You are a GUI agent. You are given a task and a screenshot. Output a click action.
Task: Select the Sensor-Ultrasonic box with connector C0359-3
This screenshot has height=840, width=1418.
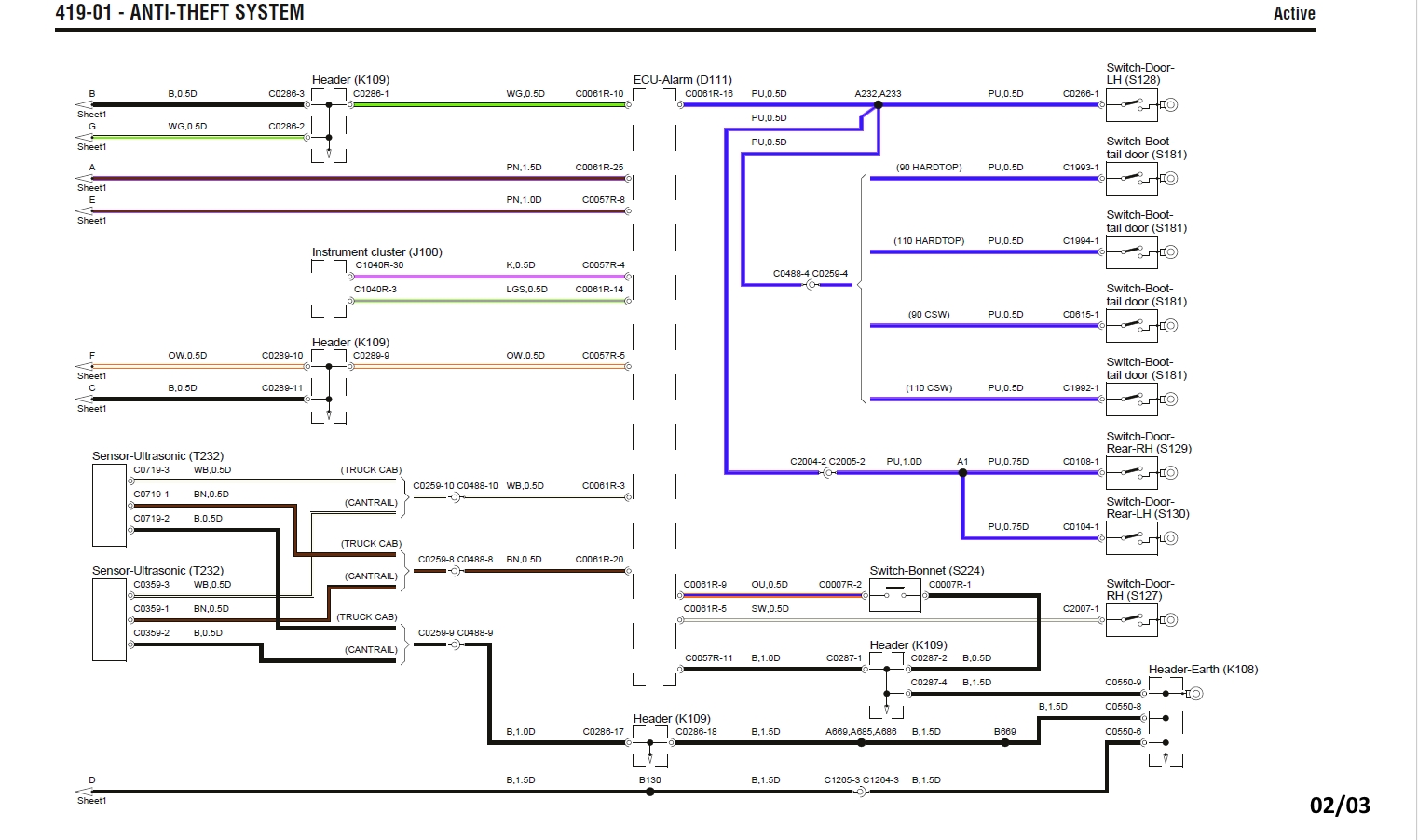click(109, 619)
